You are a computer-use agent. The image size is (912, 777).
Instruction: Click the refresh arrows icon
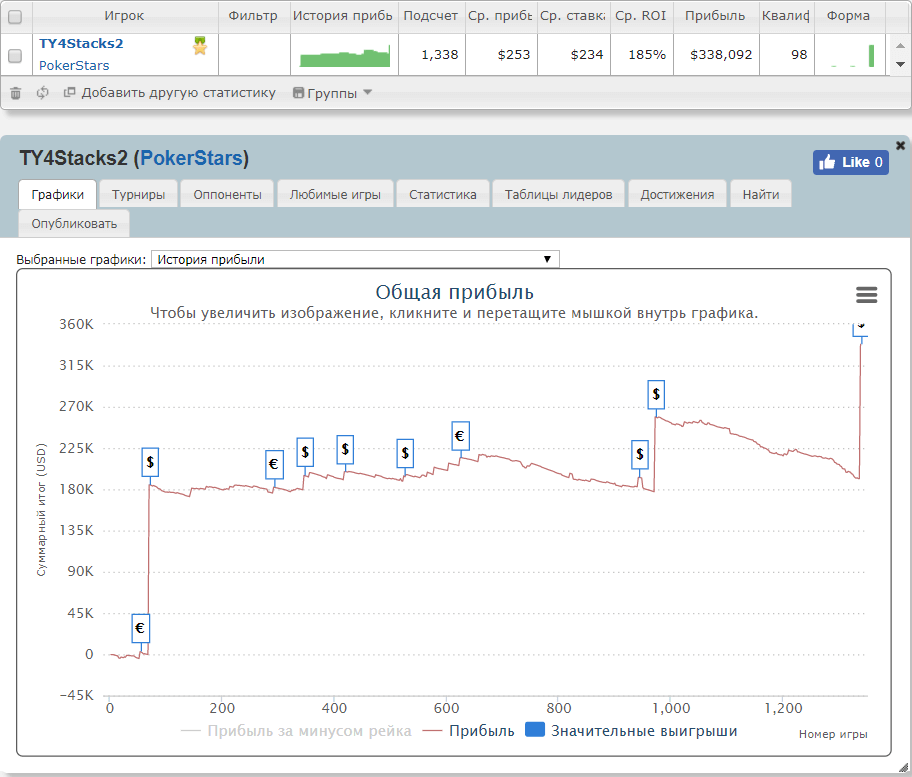42,93
